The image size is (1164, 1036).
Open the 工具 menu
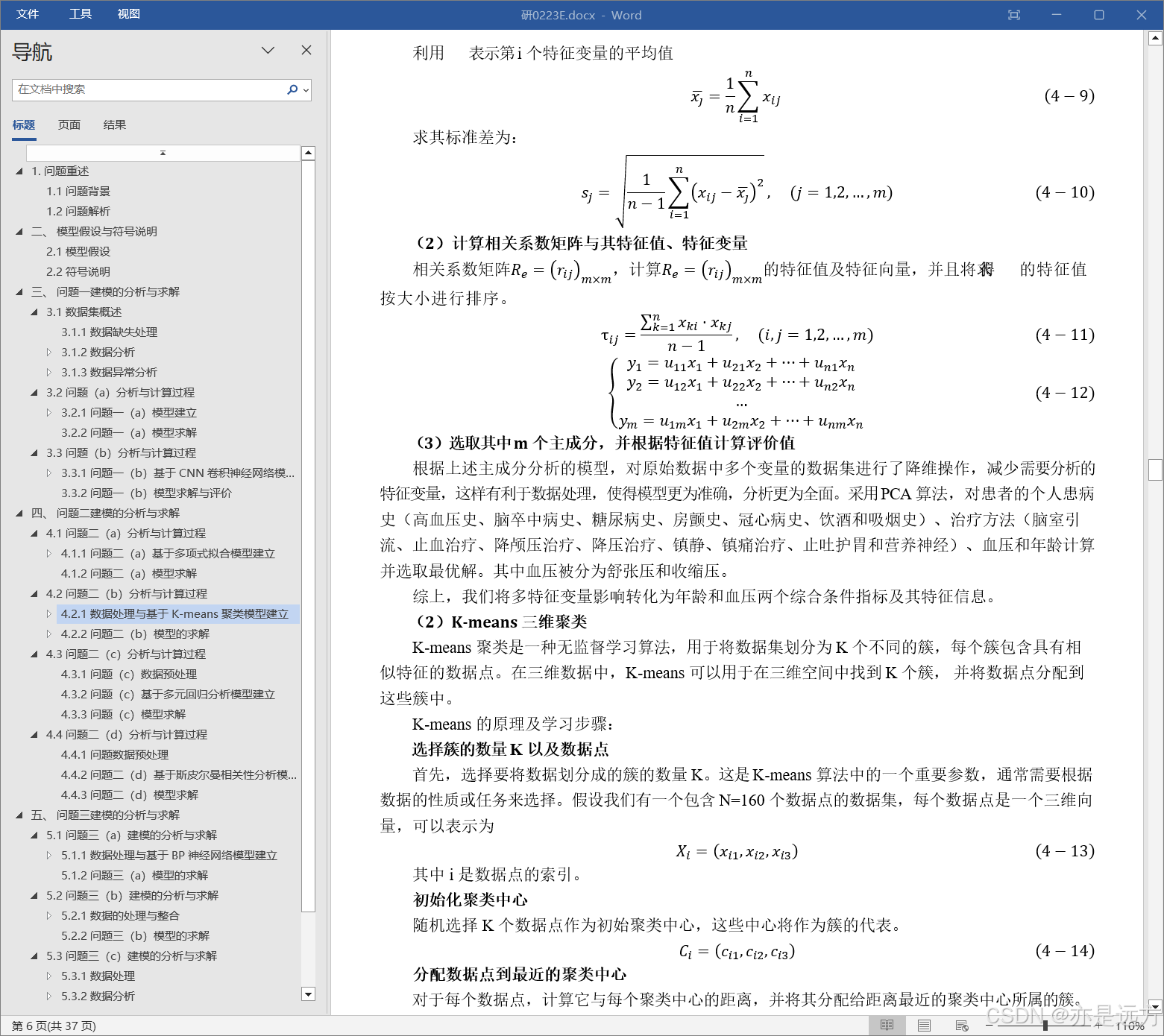coord(81,14)
